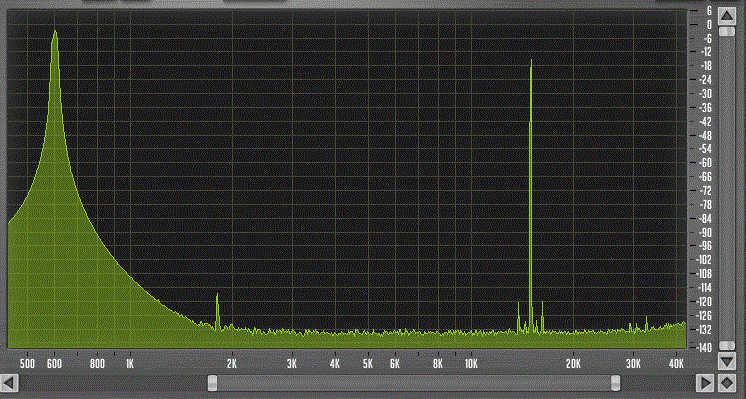Click the vertical scroll down arrow
The image size is (746, 399).
coord(726,362)
